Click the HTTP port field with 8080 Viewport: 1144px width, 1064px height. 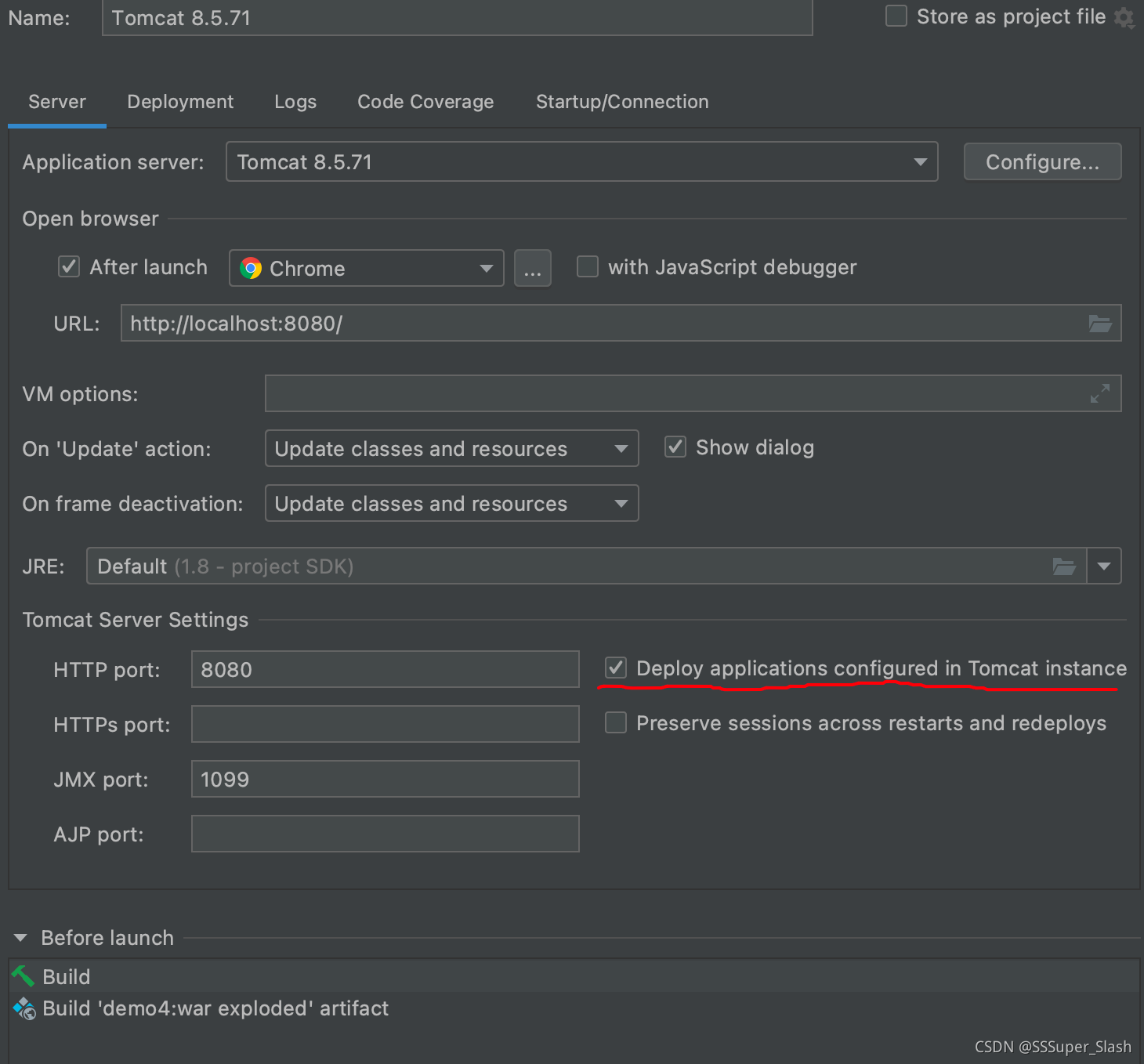[x=386, y=669]
